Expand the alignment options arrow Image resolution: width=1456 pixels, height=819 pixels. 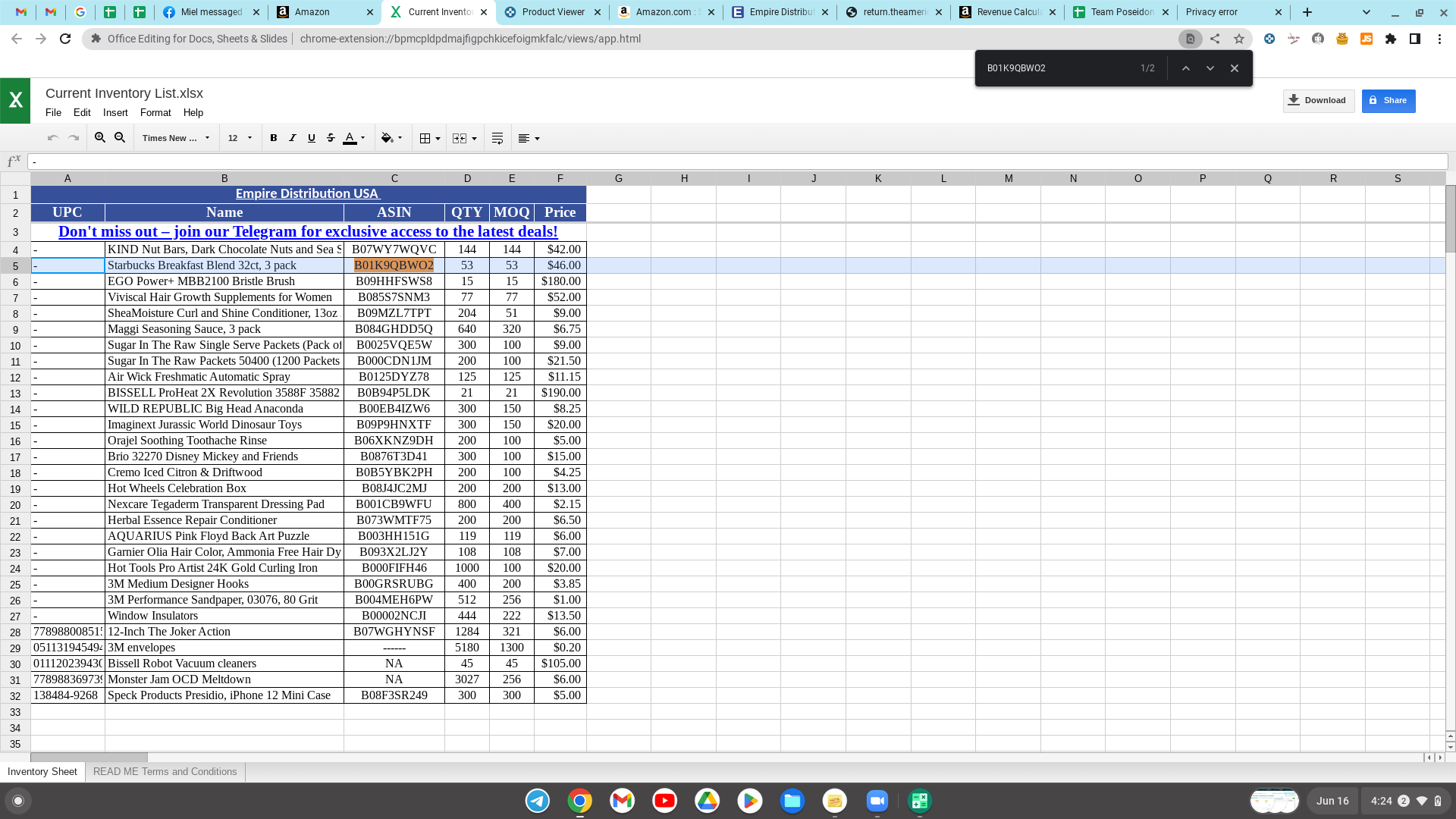pos(537,139)
